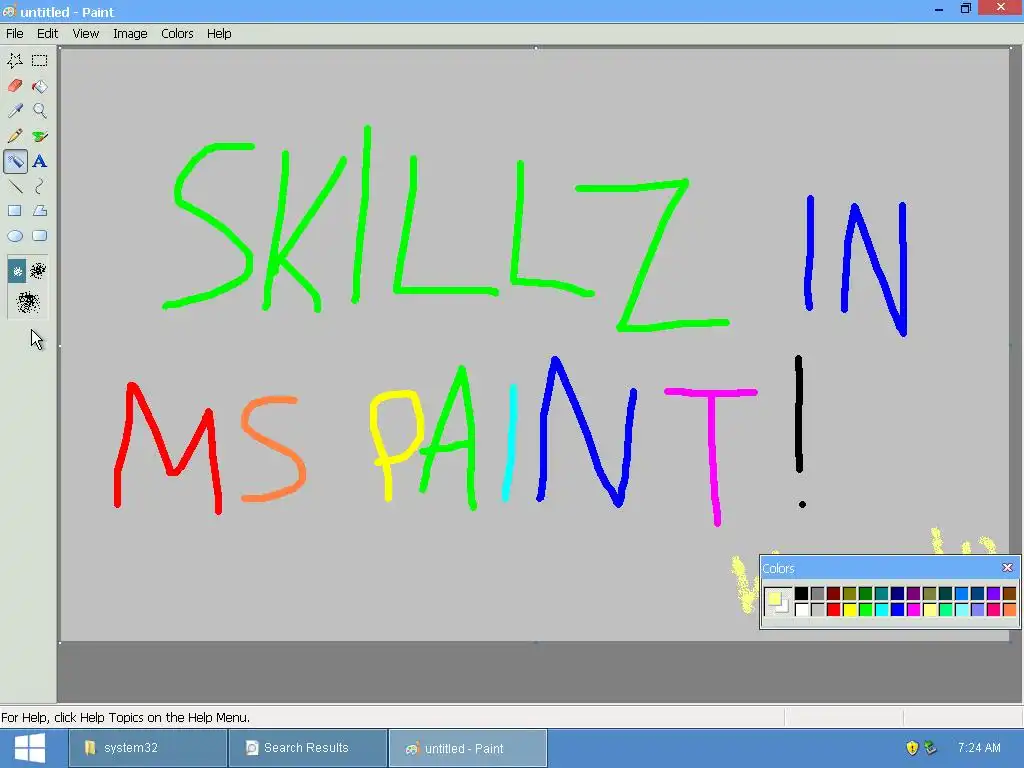Choose the dark gray swatch
The image size is (1024, 768).
(818, 594)
